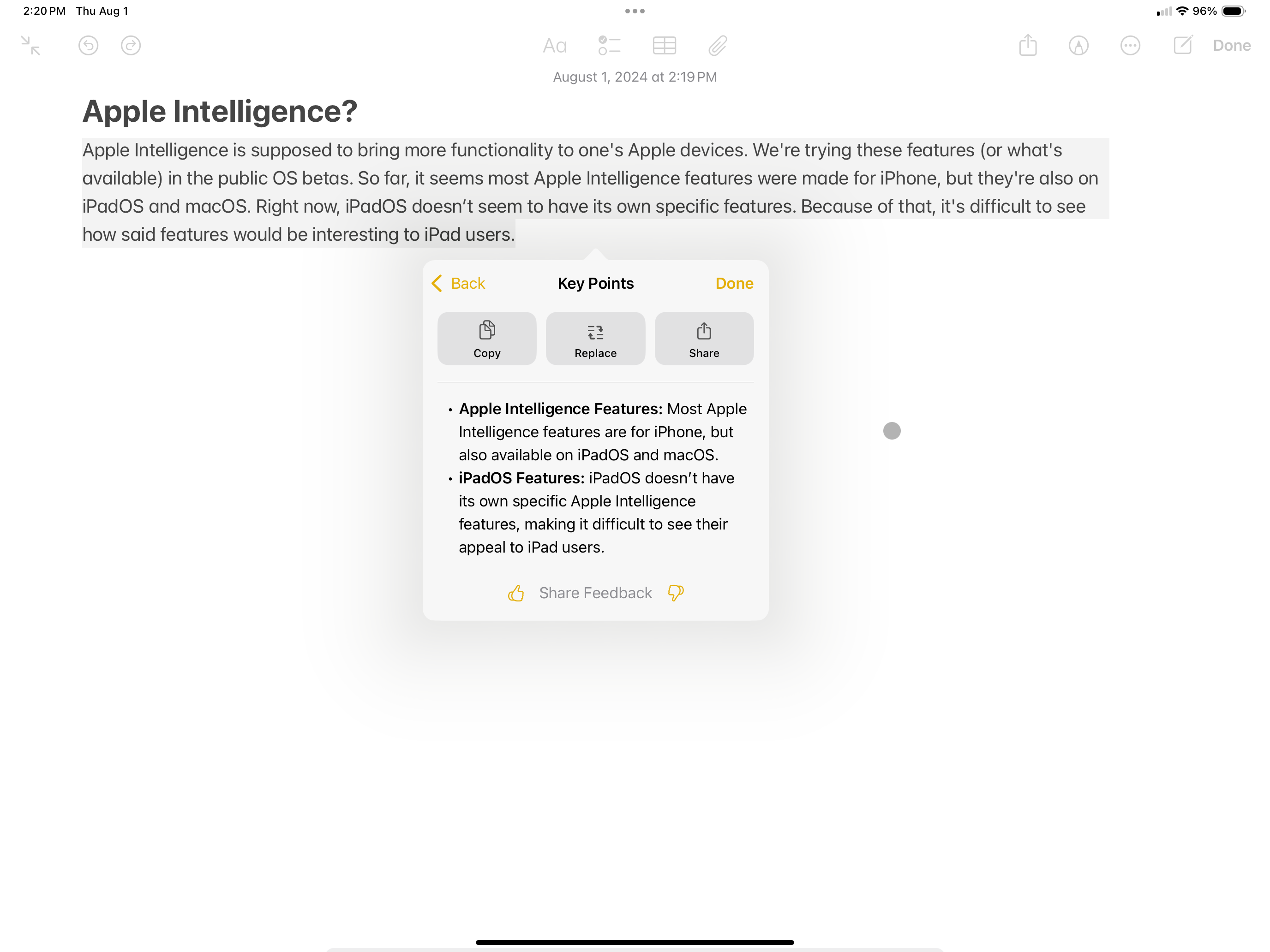Click the Done button to close panel

click(735, 283)
